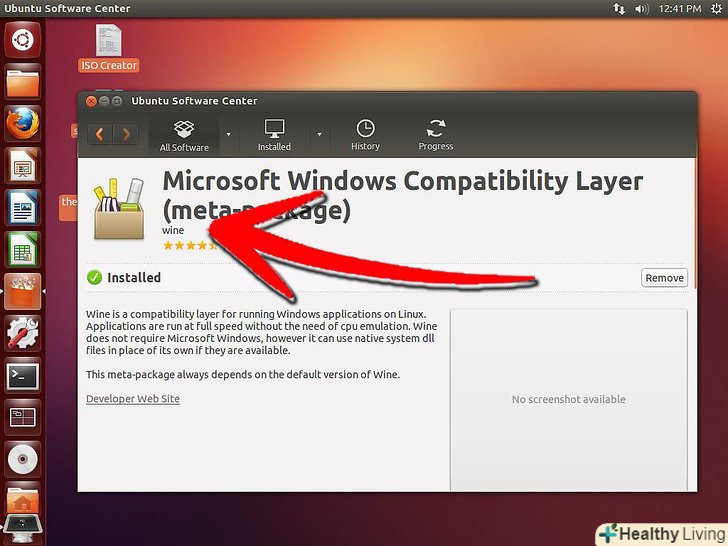This screenshot has height=546, width=728.
Task: Click Ubuntu Software Center launcher icon
Action: pos(23,291)
